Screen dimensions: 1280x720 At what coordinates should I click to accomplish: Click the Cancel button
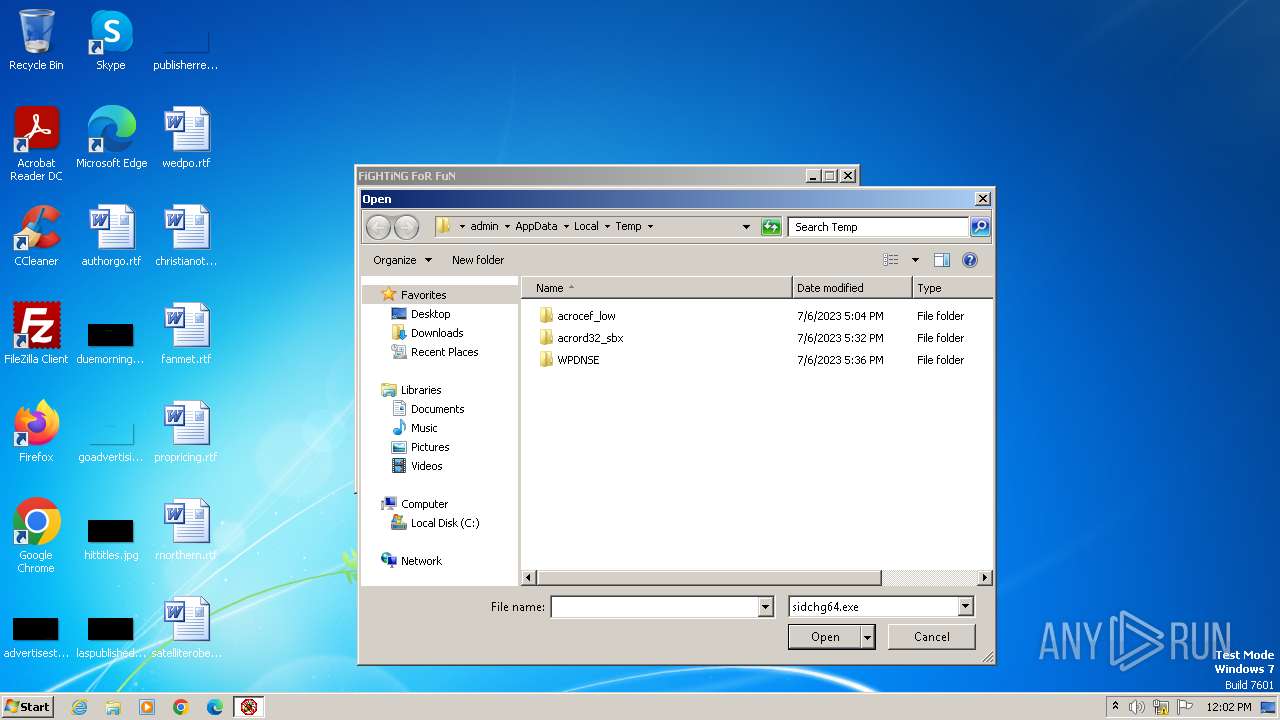pos(931,637)
